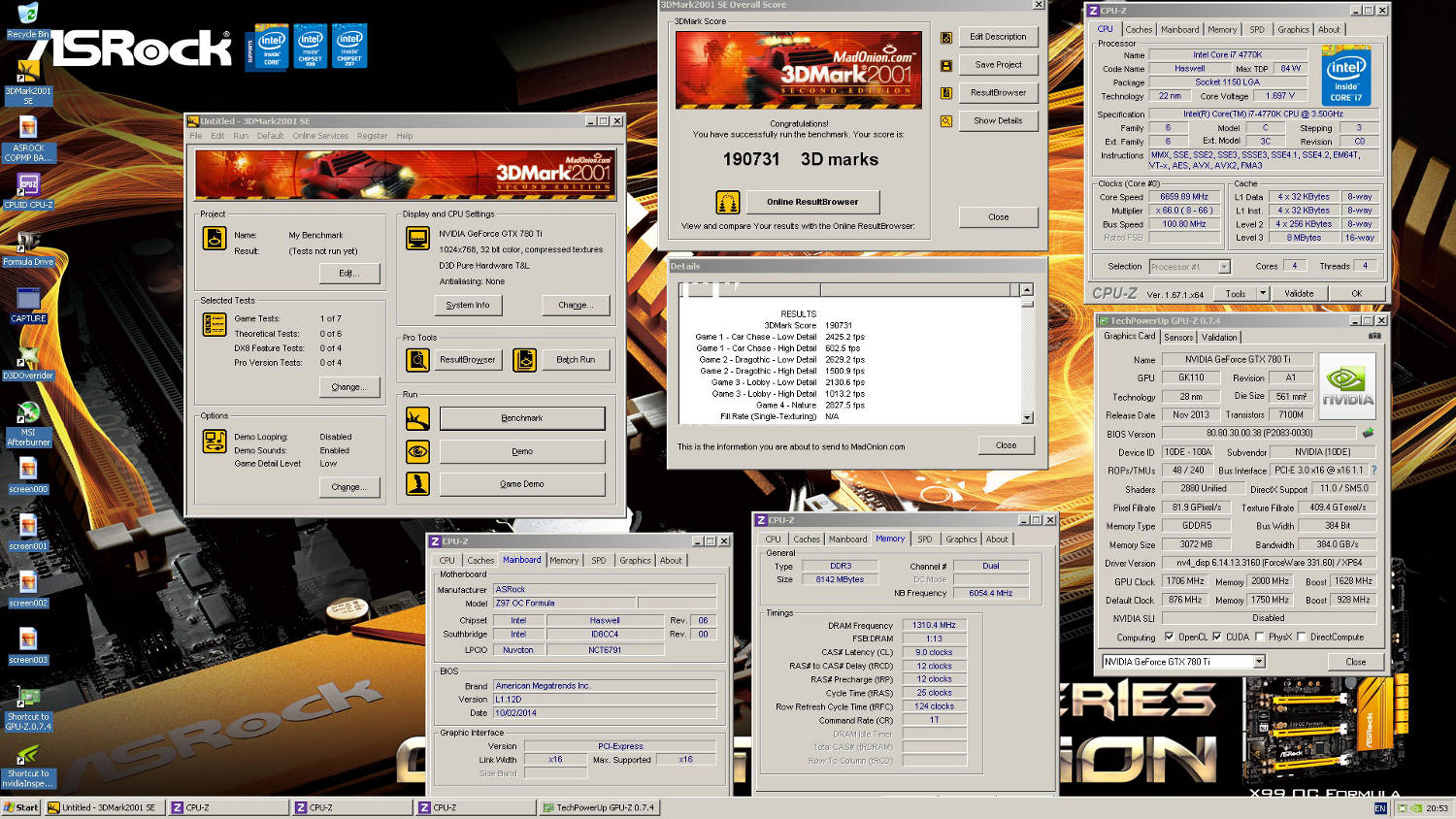Open the Run menu in 3DMark2001 SE
The width and height of the screenshot is (1456, 819).
click(x=241, y=136)
